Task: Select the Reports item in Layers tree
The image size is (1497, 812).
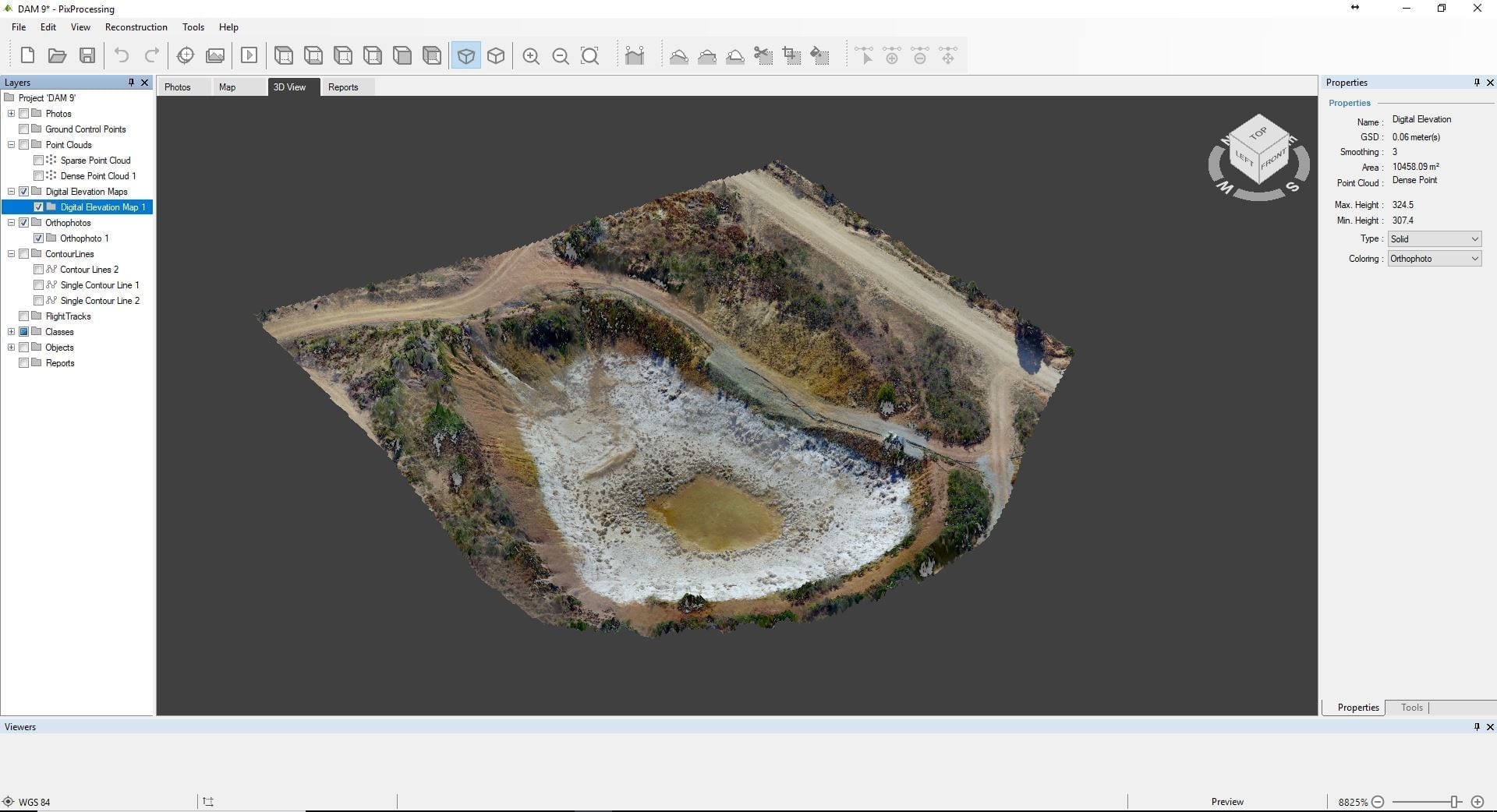Action: point(60,363)
